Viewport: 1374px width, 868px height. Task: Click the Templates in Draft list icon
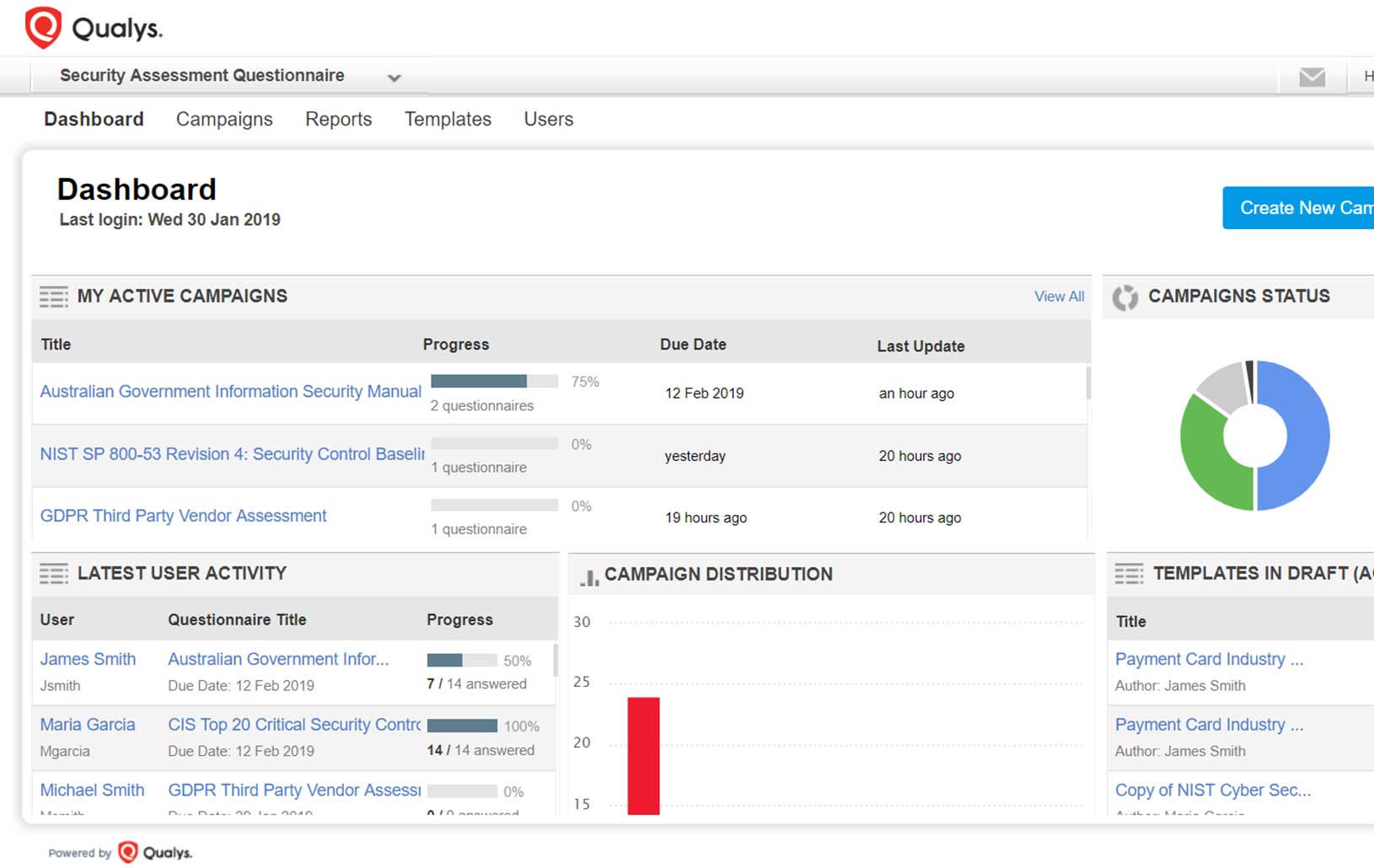(x=1129, y=574)
